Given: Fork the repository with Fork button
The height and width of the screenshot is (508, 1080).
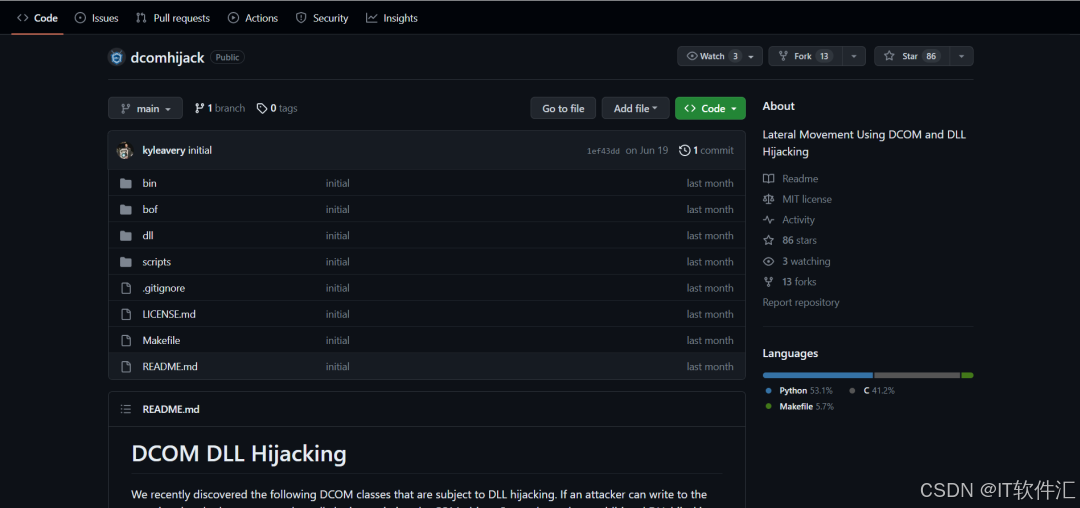Looking at the screenshot, I should (x=805, y=56).
